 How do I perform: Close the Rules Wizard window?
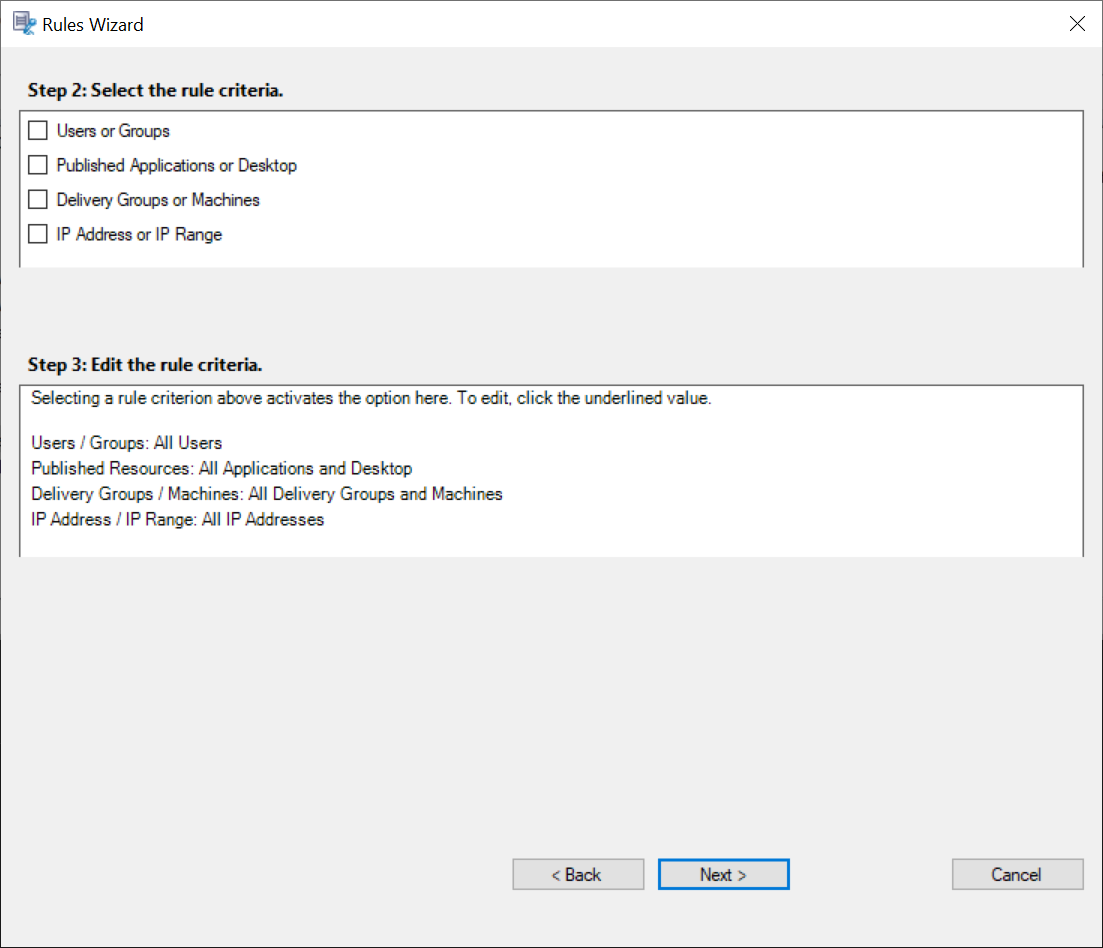coord(1077,24)
